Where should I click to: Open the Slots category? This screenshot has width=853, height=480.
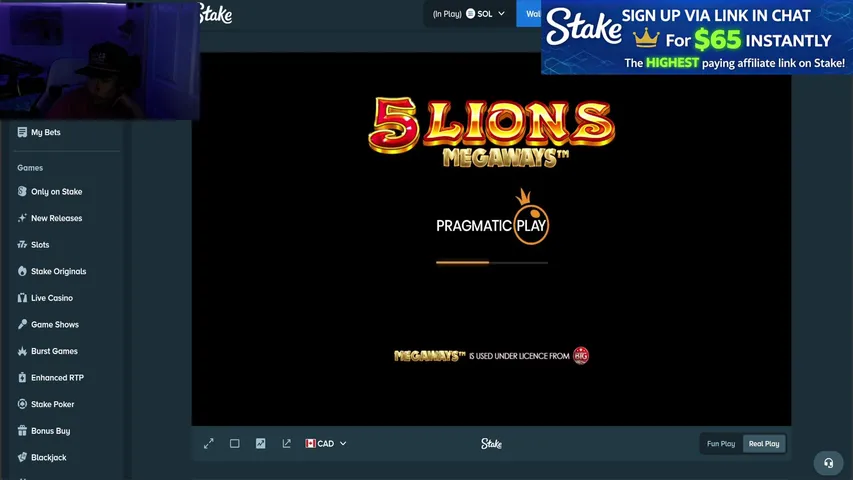point(40,245)
